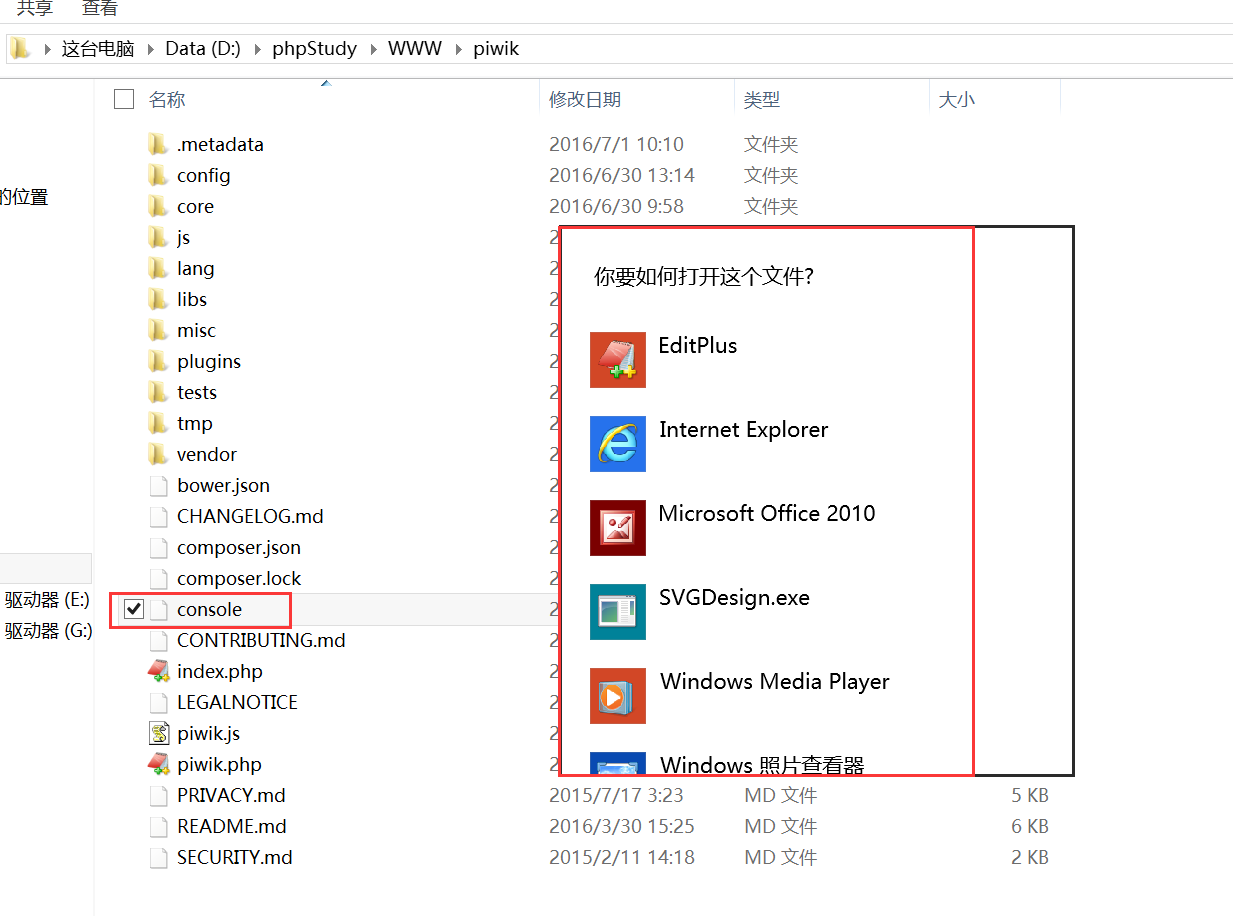Screen dimensions: 1233x916
Task: Click the js folder icon
Action: (157, 237)
